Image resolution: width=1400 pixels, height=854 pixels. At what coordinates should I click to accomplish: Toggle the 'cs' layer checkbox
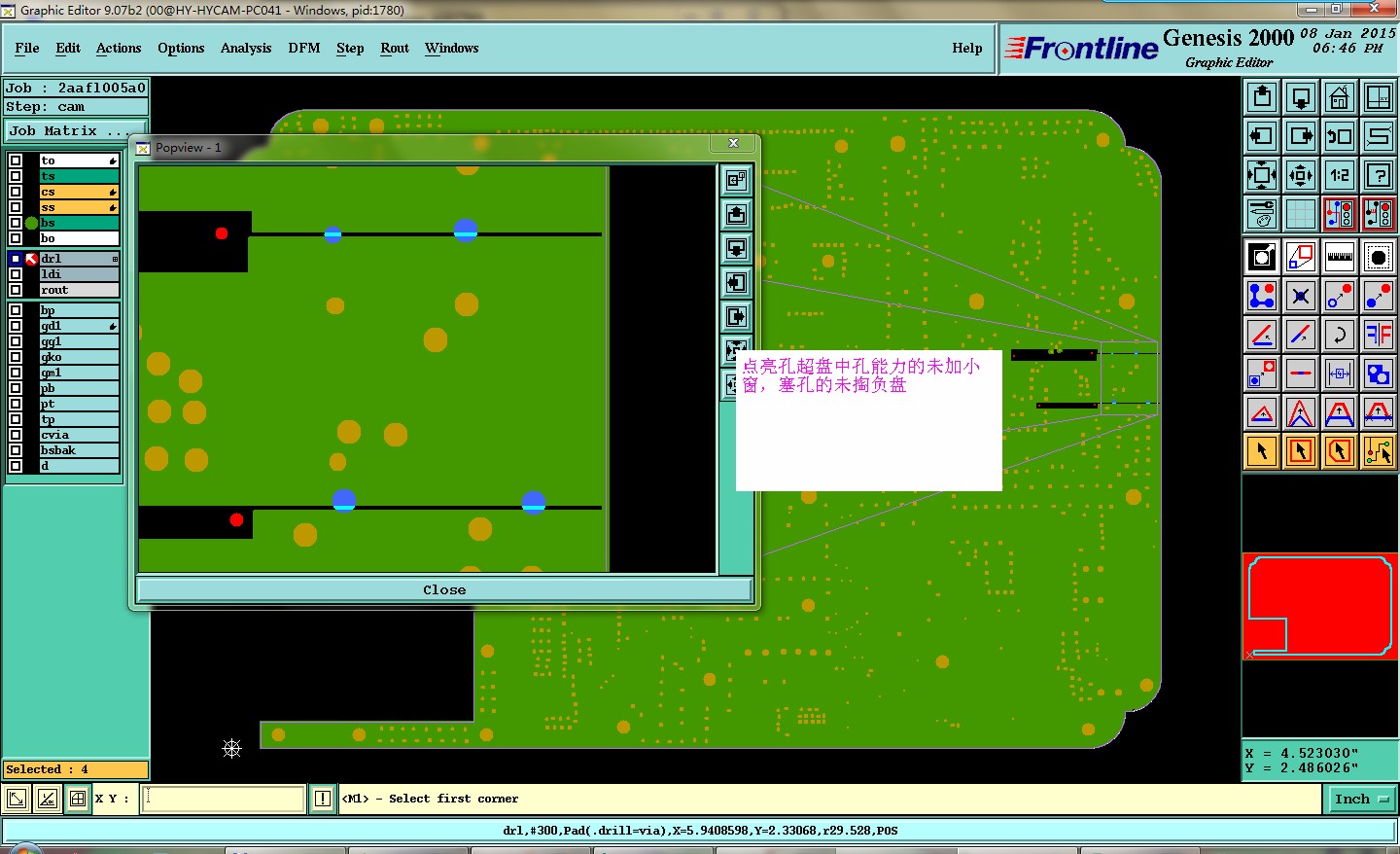[16, 192]
